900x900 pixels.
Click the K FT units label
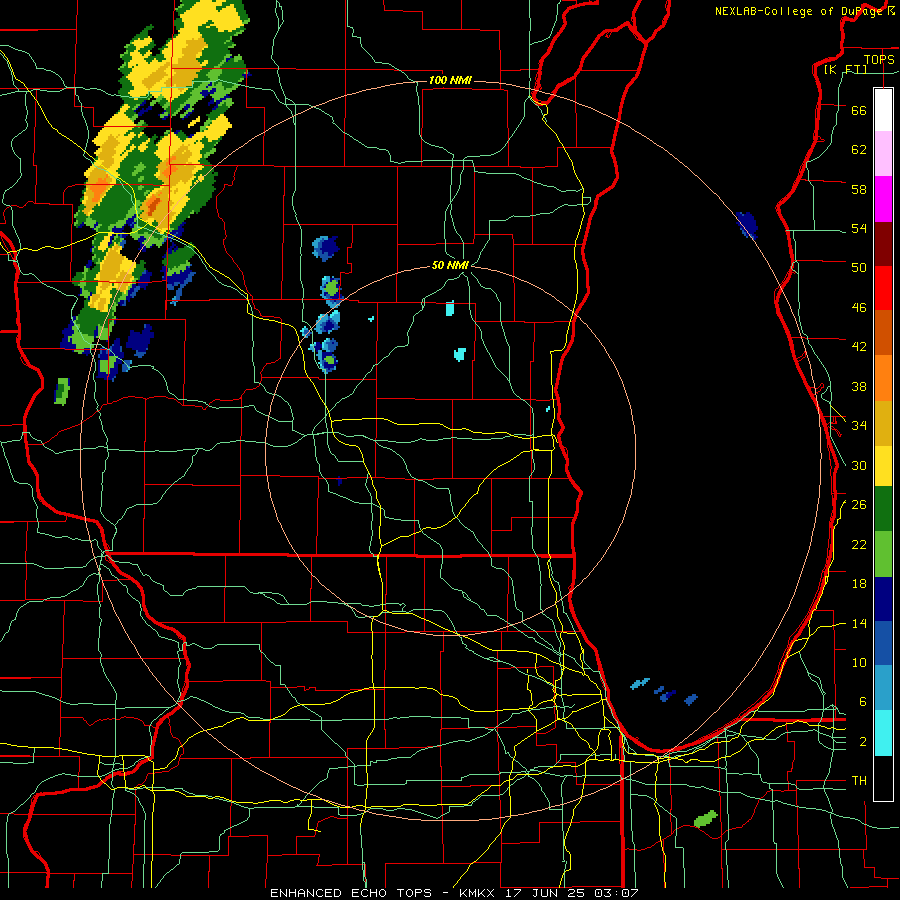point(845,69)
